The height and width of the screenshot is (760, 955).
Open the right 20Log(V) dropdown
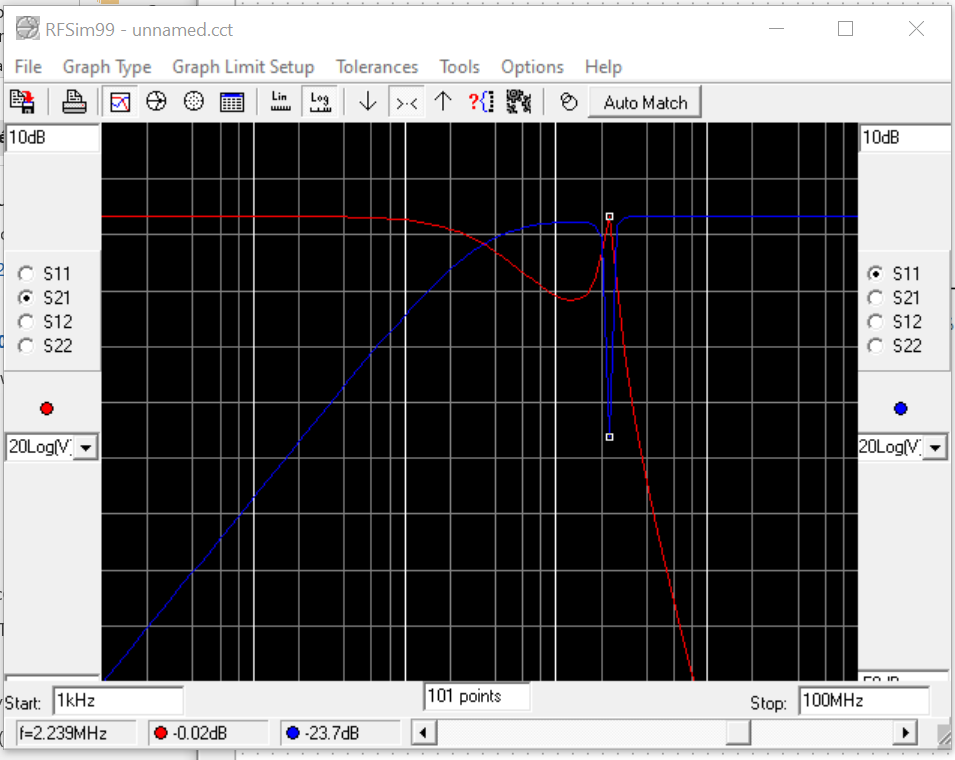(x=935, y=448)
